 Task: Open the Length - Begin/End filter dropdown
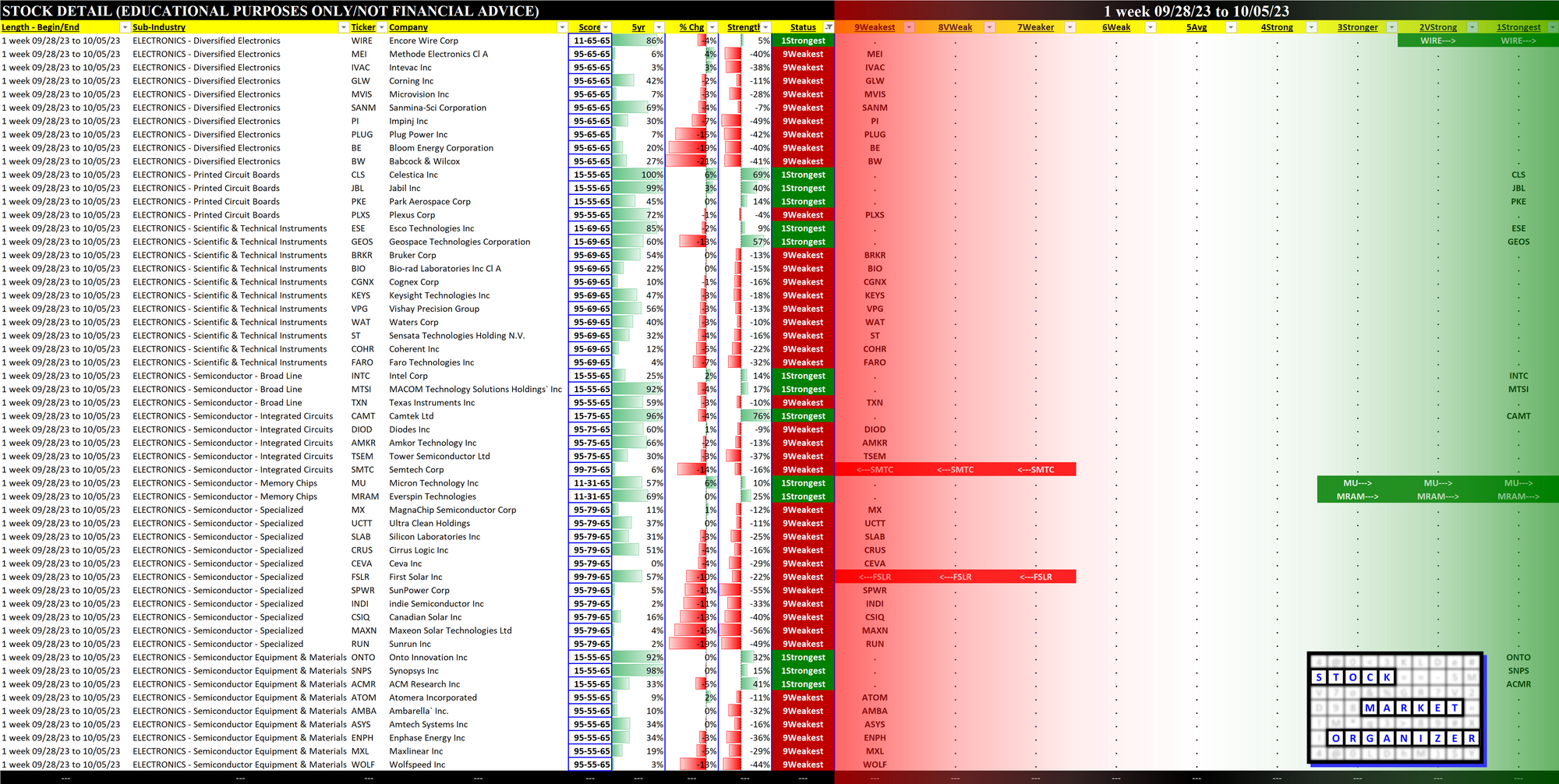pos(125,27)
